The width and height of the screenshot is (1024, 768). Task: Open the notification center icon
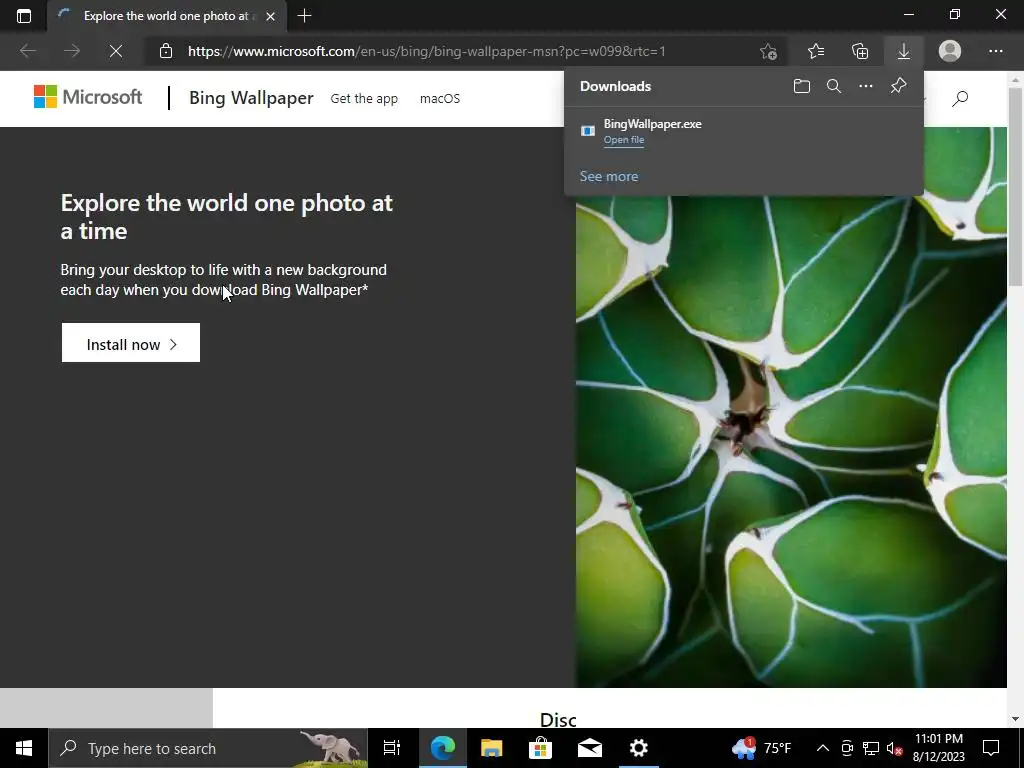coord(991,748)
